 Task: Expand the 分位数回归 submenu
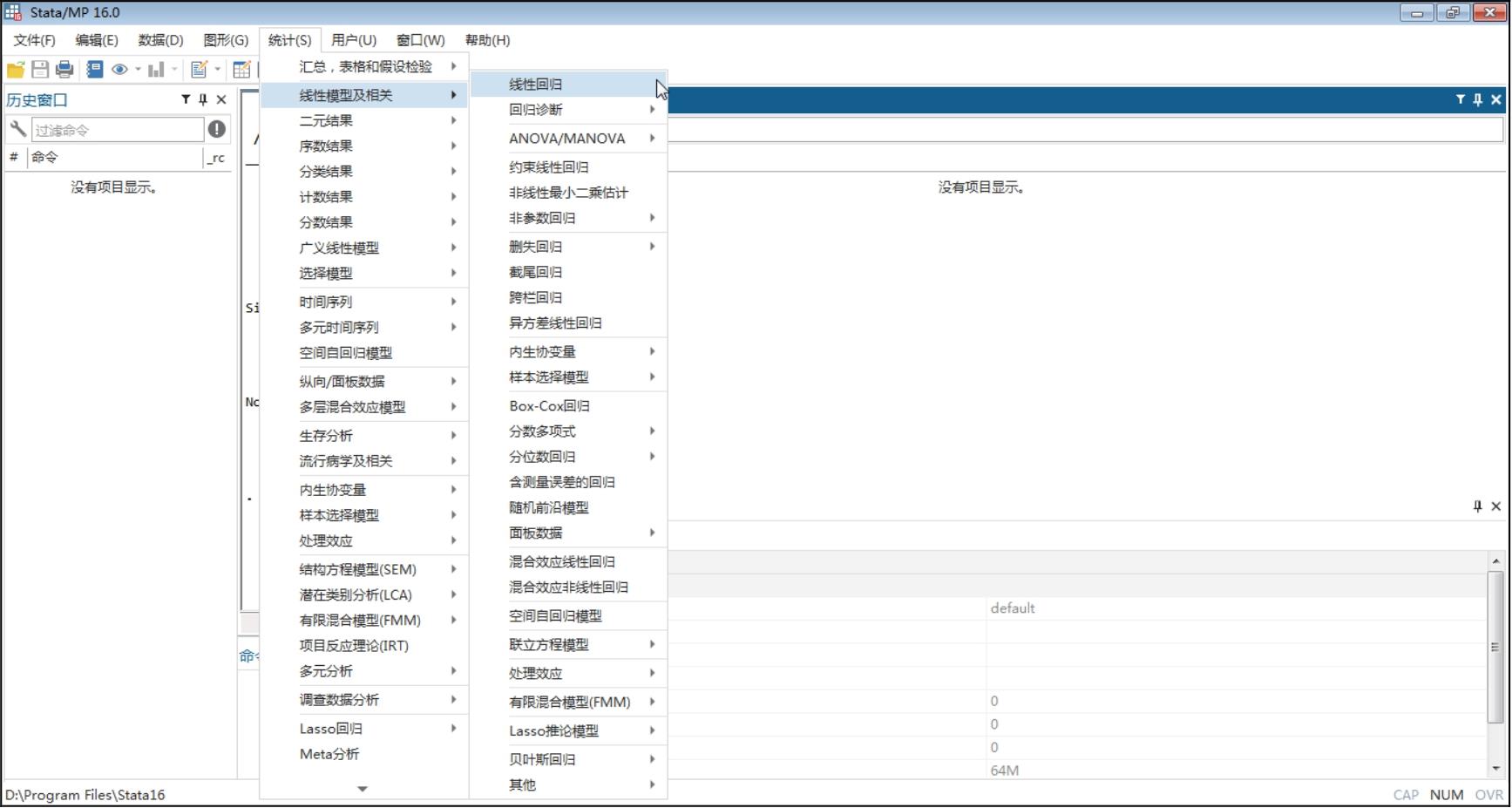tap(569, 457)
